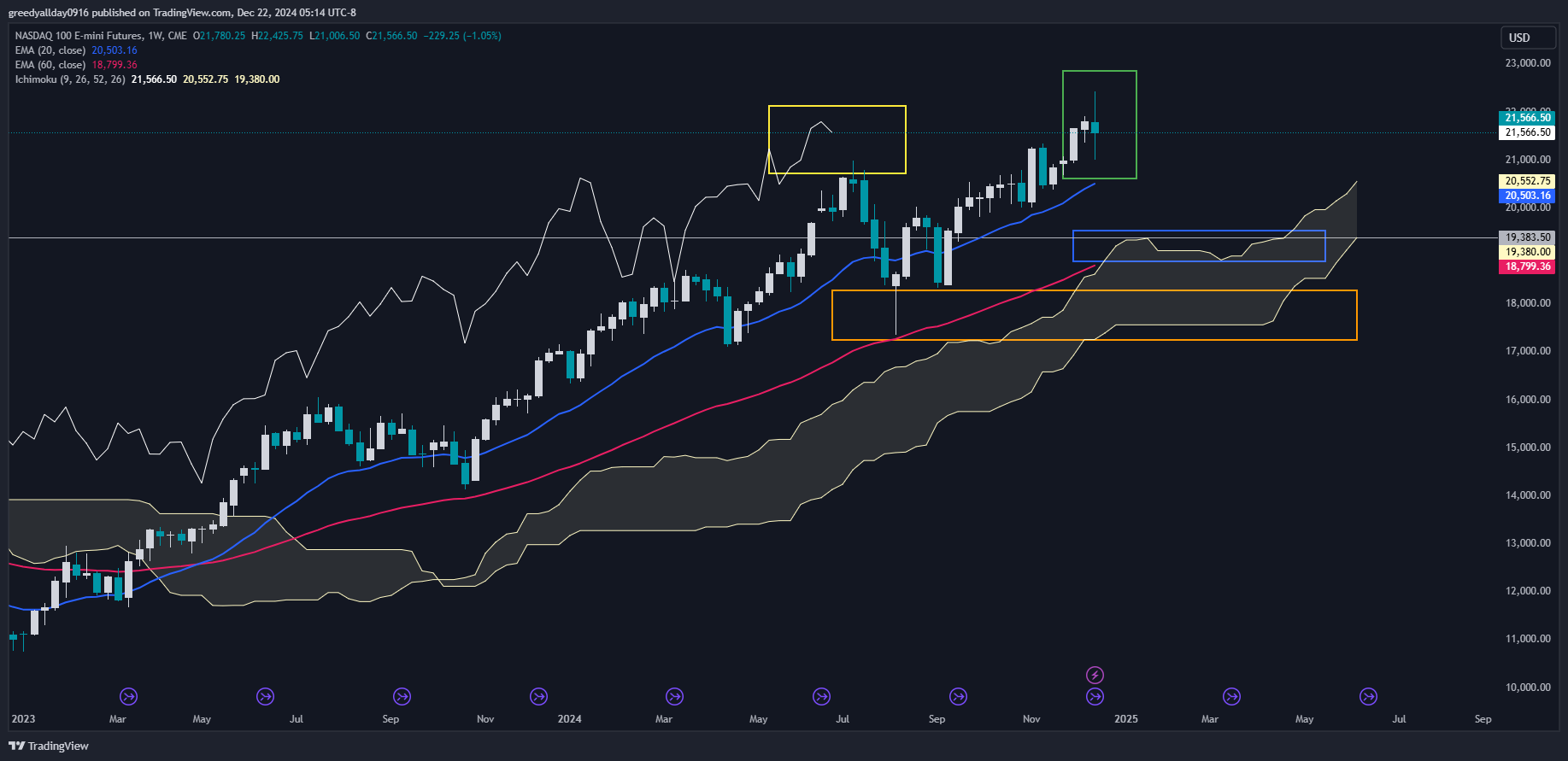
Task: Click the 19,380.00 price axis label
Action: click(1527, 252)
